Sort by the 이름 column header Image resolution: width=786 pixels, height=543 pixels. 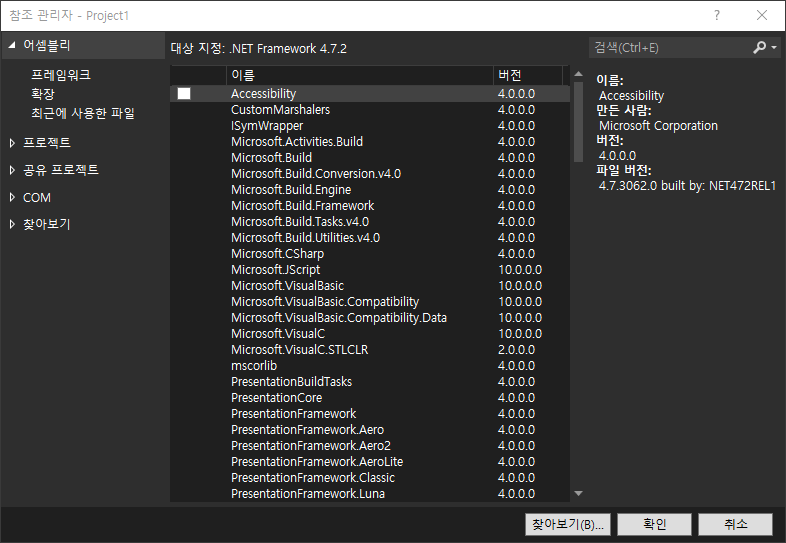point(359,75)
